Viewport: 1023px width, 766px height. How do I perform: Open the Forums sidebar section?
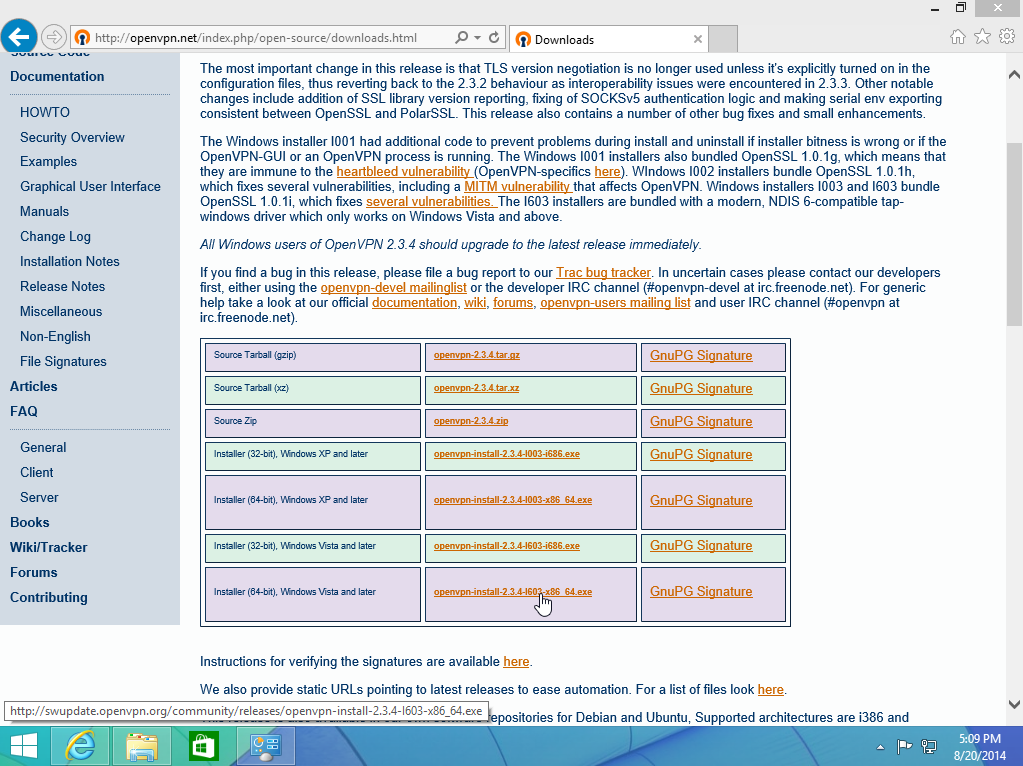coord(33,572)
